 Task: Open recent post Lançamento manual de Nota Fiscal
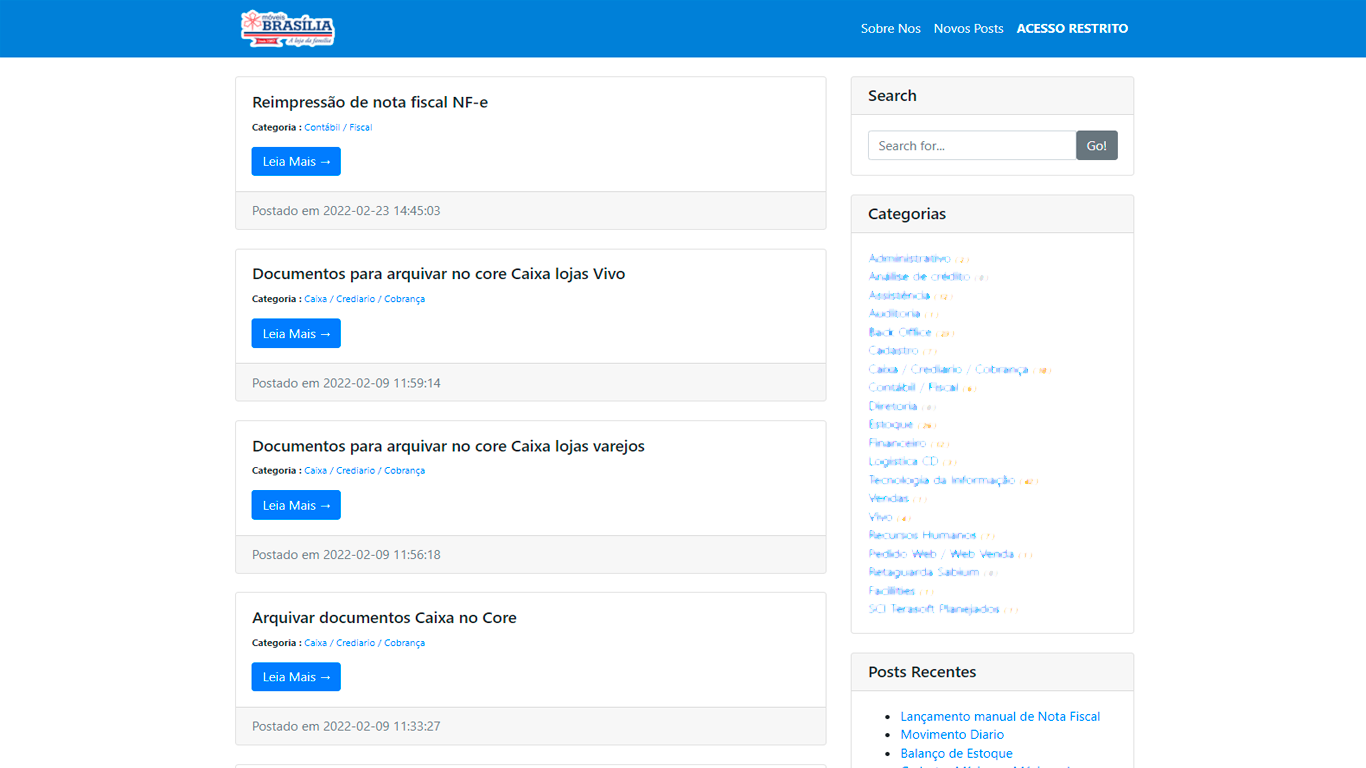[1000, 717]
